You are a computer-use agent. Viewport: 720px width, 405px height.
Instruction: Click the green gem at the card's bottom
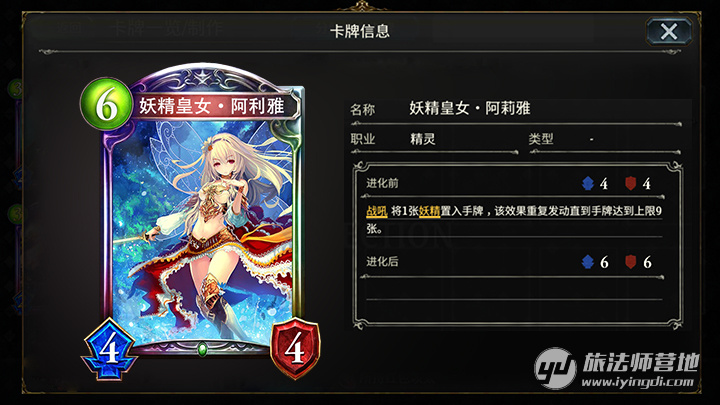coord(202,349)
